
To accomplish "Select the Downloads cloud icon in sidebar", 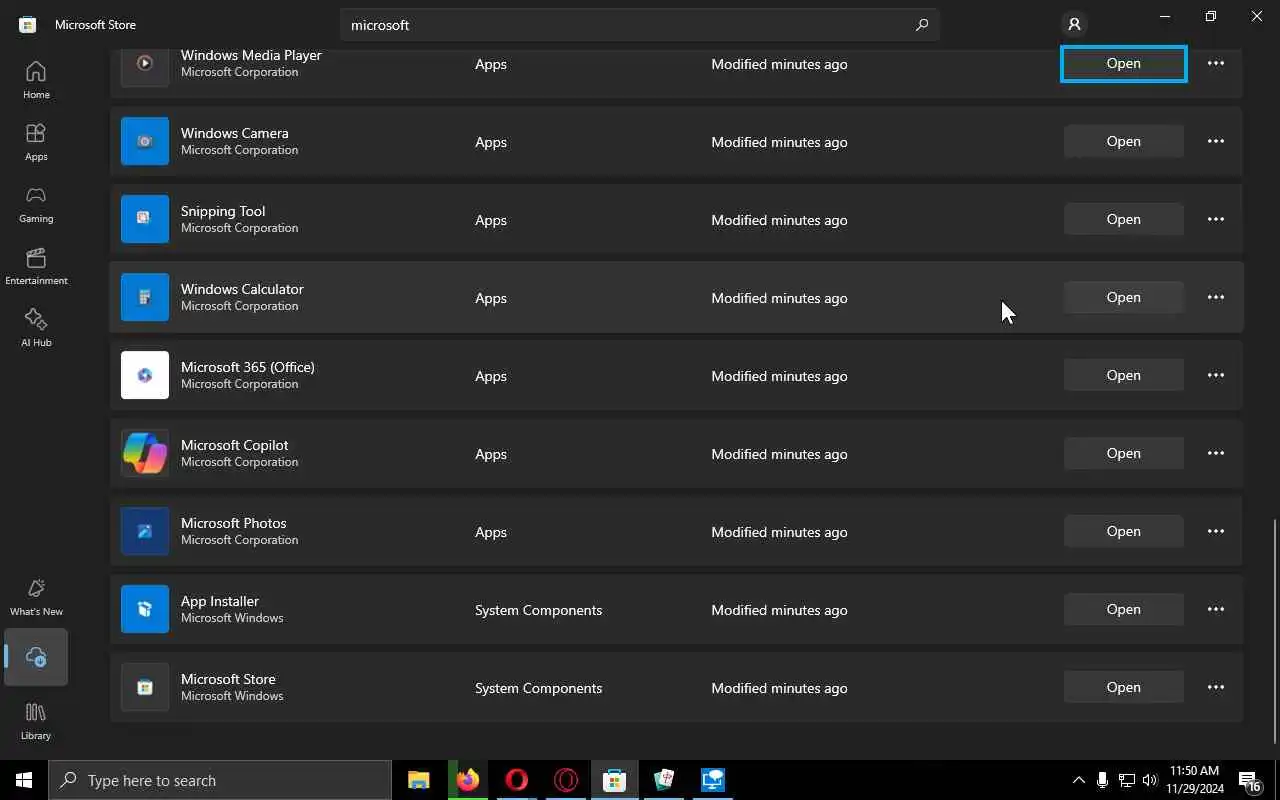I will (36, 657).
